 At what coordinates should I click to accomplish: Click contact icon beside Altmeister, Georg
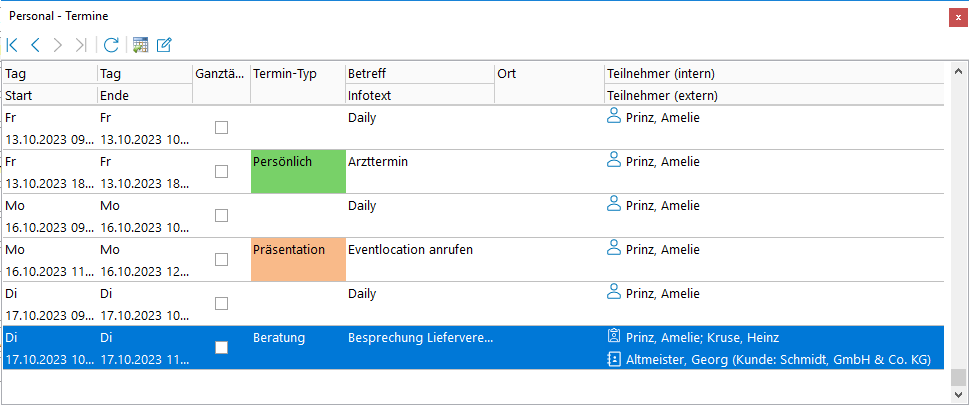[x=614, y=358]
